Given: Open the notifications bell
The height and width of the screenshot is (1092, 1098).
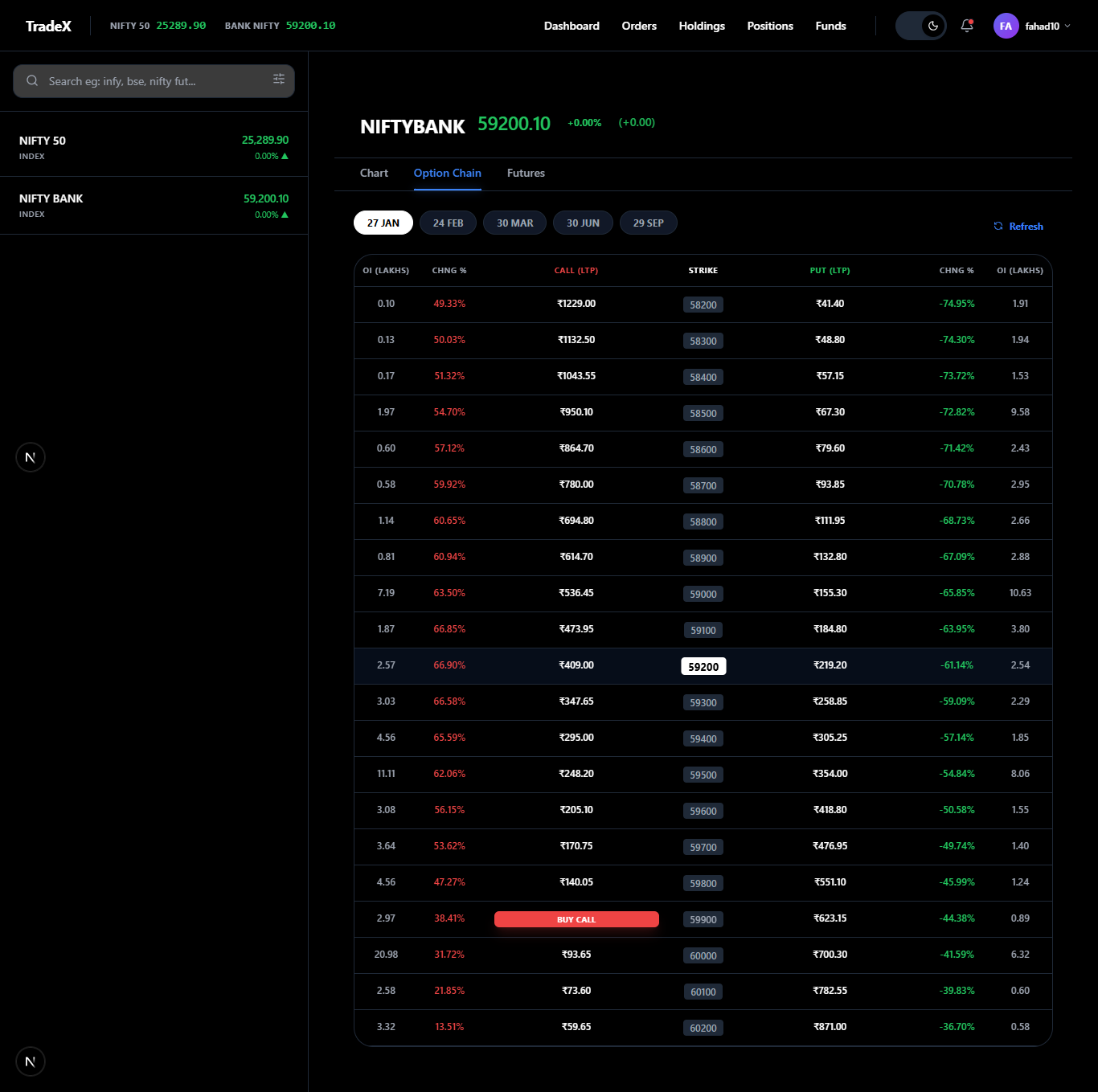Looking at the screenshot, I should tap(967, 26).
